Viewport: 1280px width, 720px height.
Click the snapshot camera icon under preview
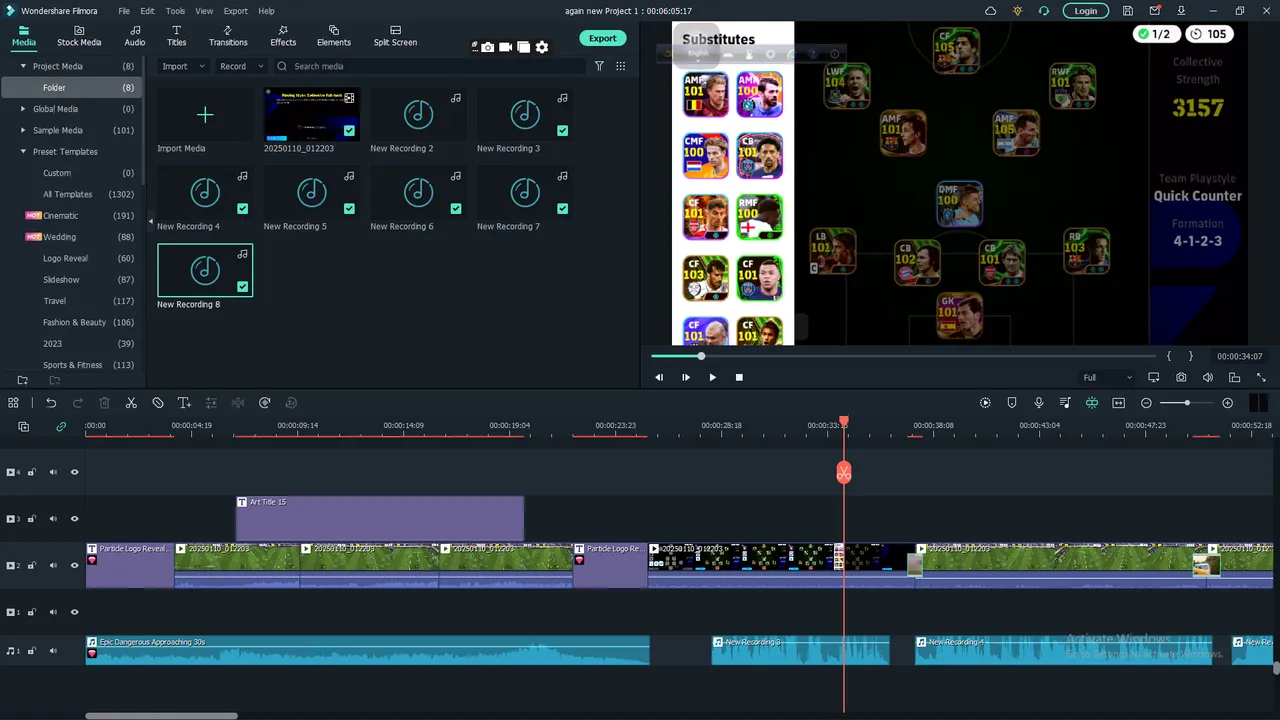point(1181,377)
